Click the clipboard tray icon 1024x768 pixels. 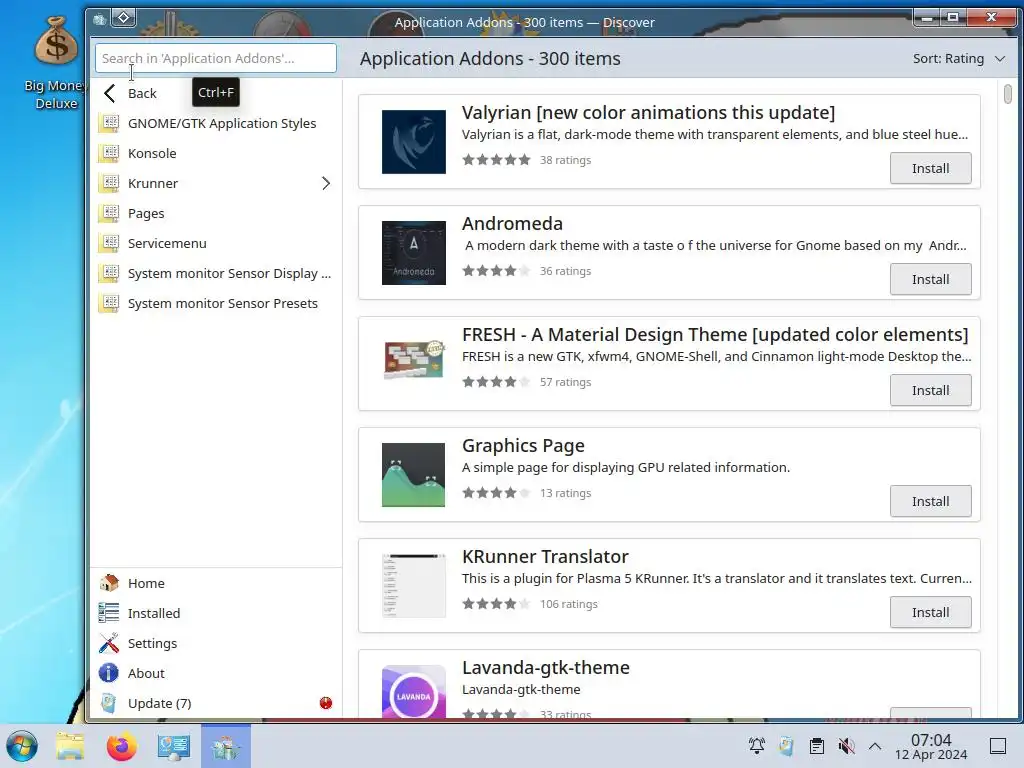click(x=816, y=746)
